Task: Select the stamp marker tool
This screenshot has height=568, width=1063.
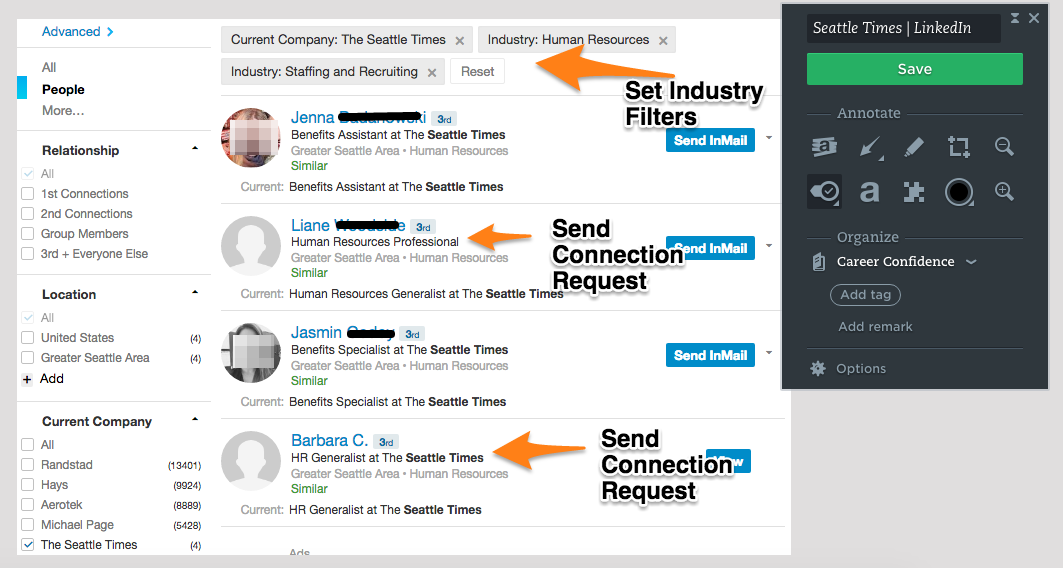Action: [x=824, y=191]
